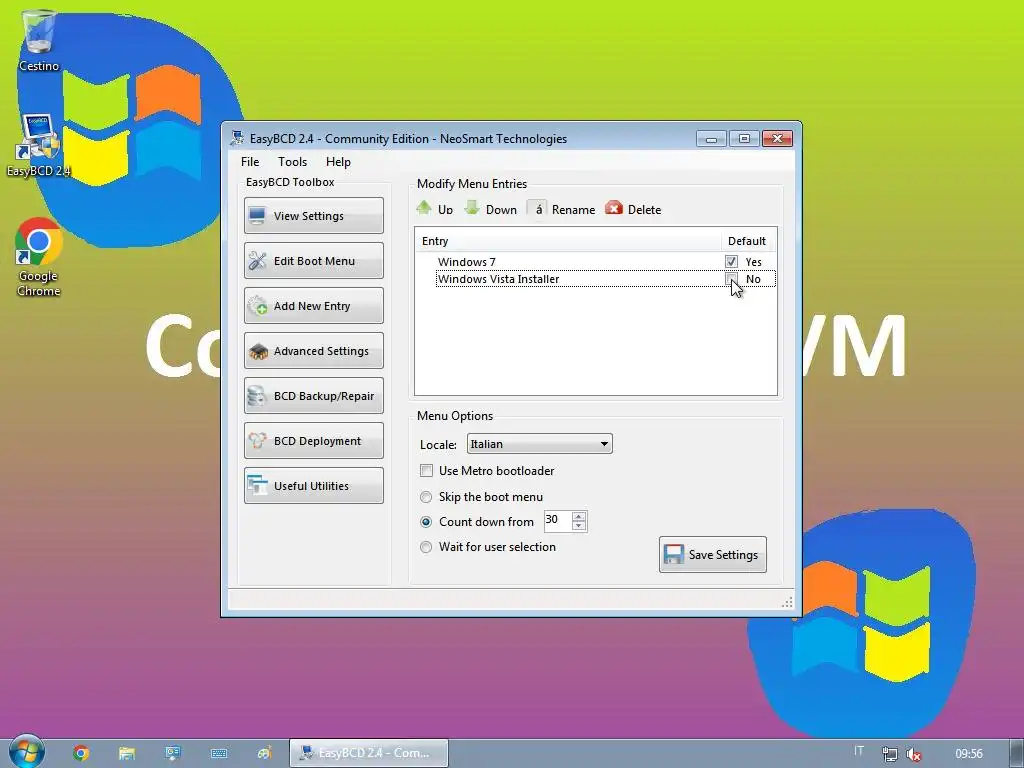
Task: Save Settings with floppy disk button
Action: [x=712, y=554]
